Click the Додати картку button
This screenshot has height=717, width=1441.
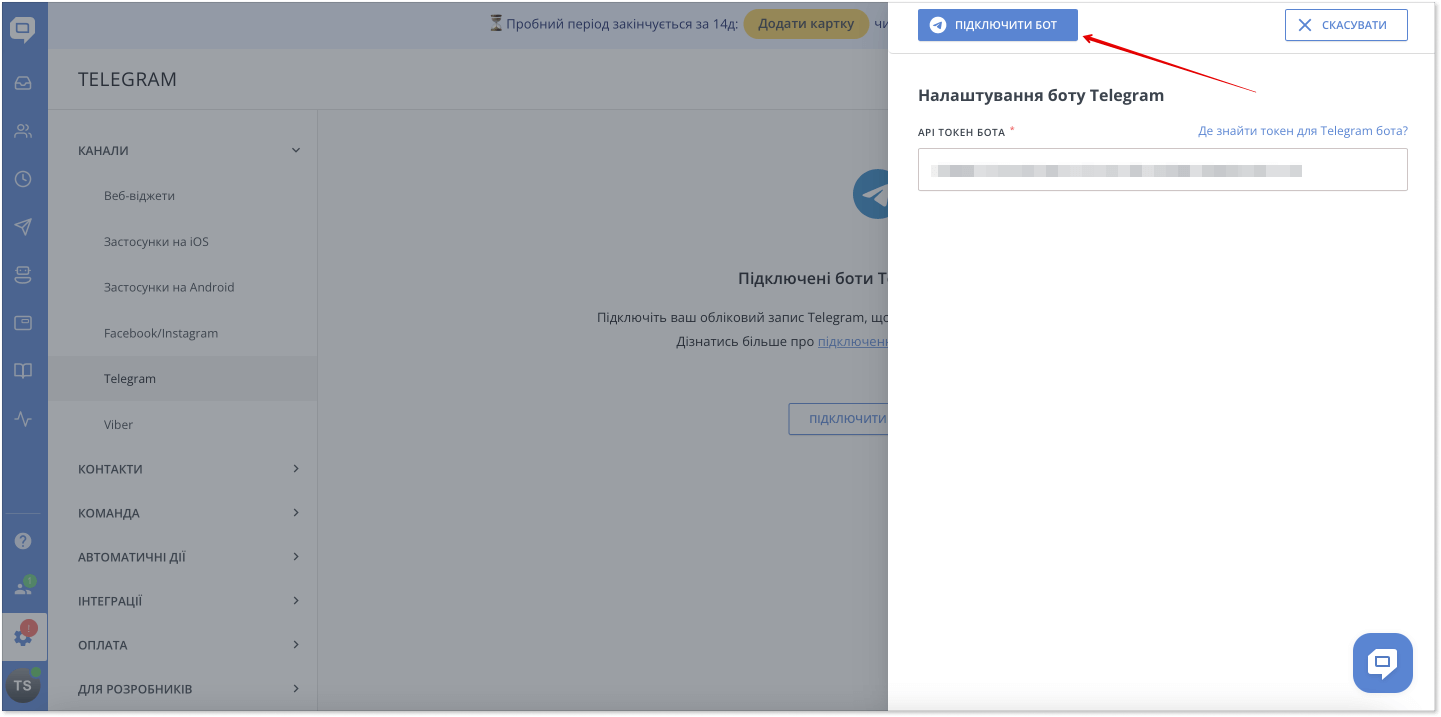[806, 24]
